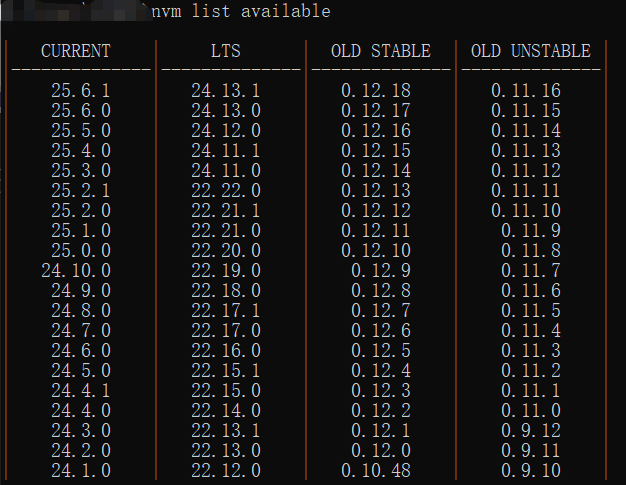
Task: Select LTS version 22.17.1
Action: pyautogui.click(x=226, y=311)
